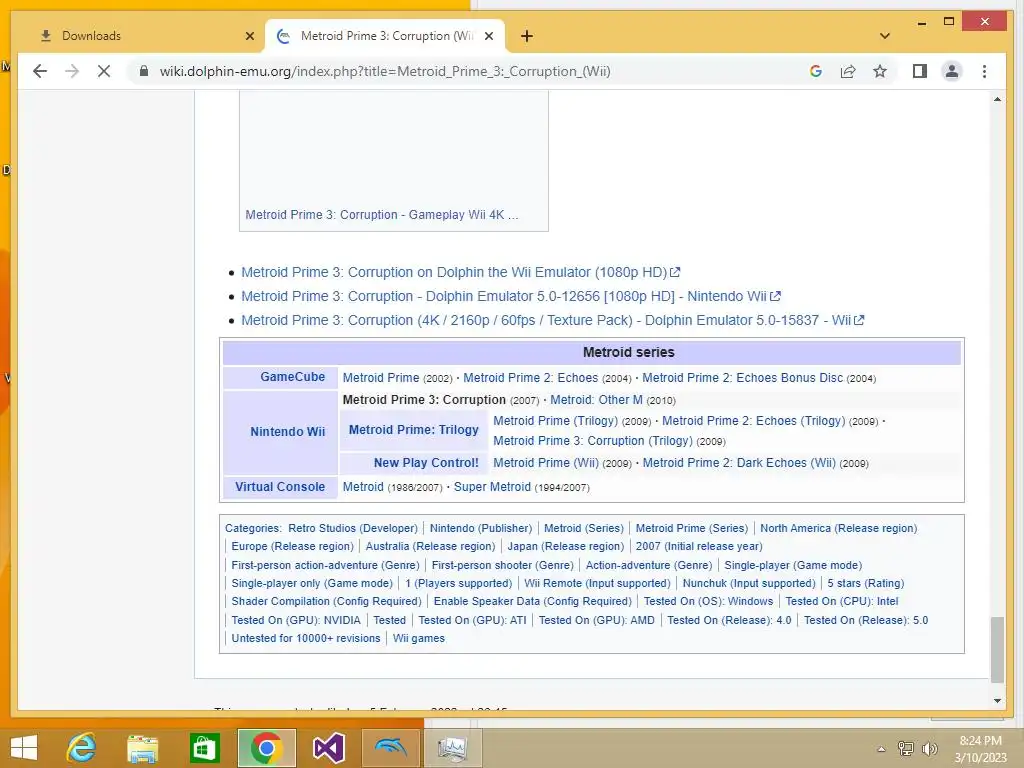Open the 1080p HD Dolphin video link
Viewport: 1024px width, 768px height.
461,272
